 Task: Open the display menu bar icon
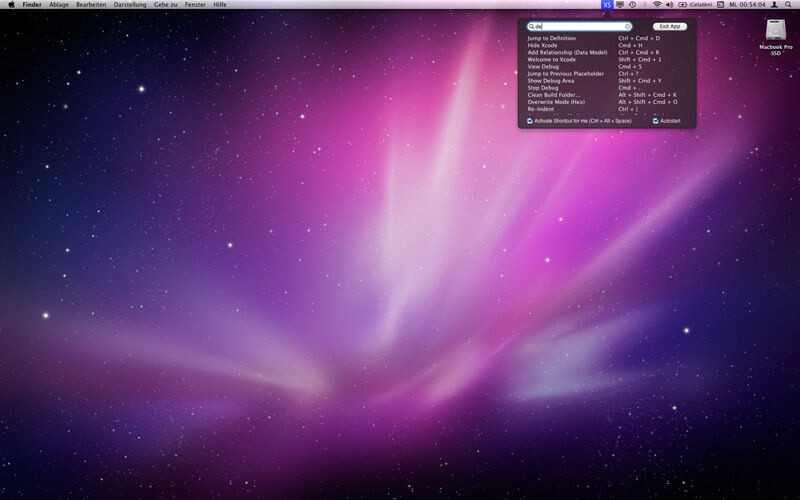coord(620,5)
